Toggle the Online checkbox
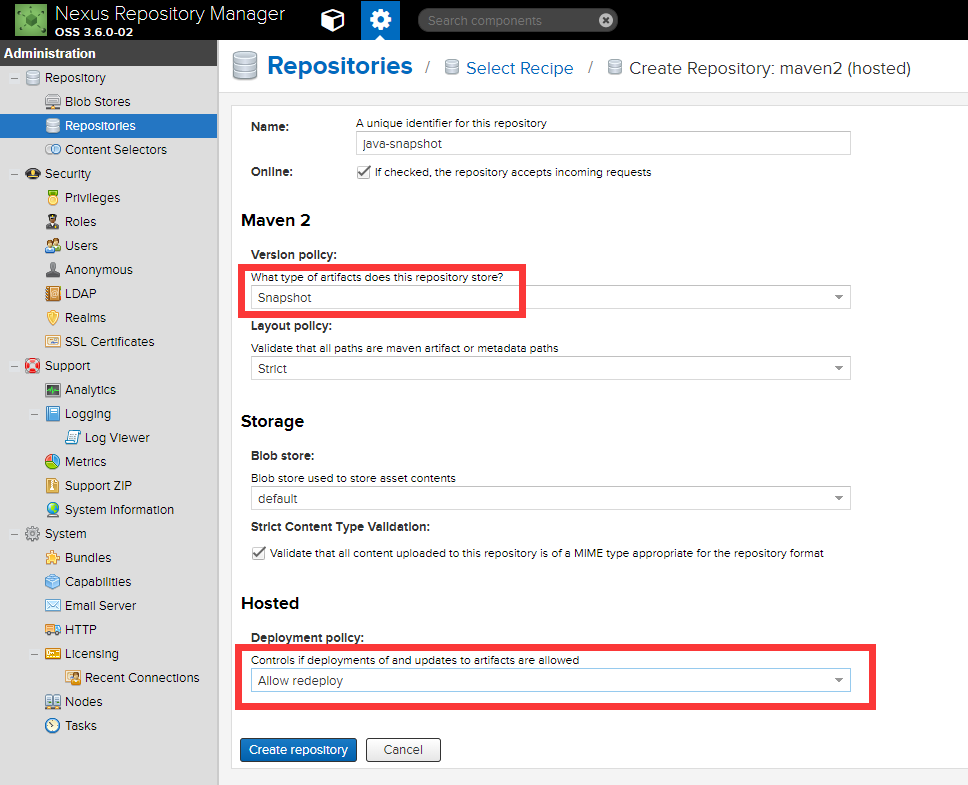Screen dimensions: 968x785 click(x=364, y=172)
